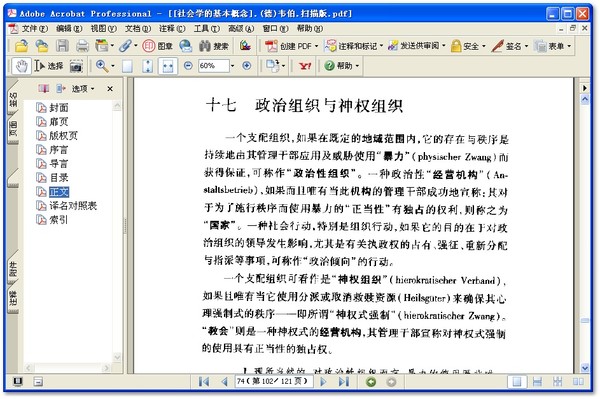Select the 选择 text selection tool
The height and width of the screenshot is (399, 600).
pyautogui.click(x=49, y=66)
